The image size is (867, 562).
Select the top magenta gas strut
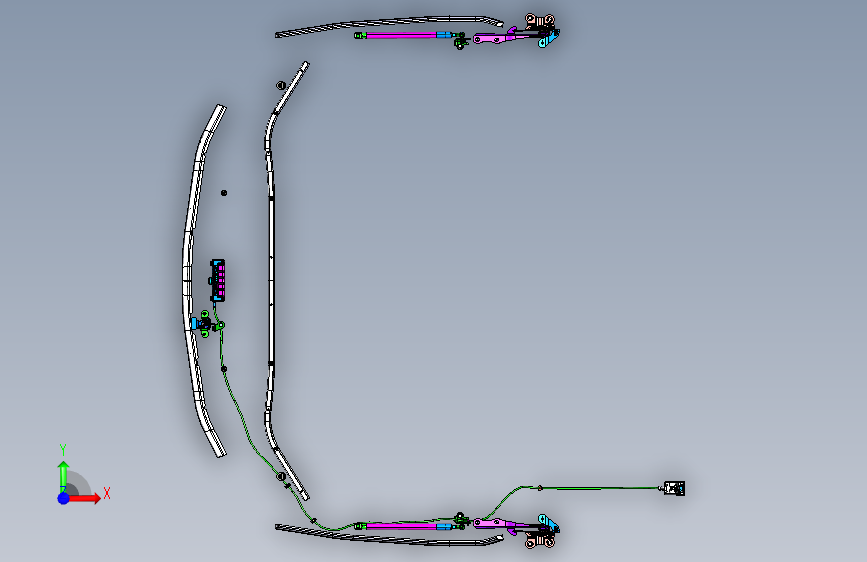pos(403,35)
